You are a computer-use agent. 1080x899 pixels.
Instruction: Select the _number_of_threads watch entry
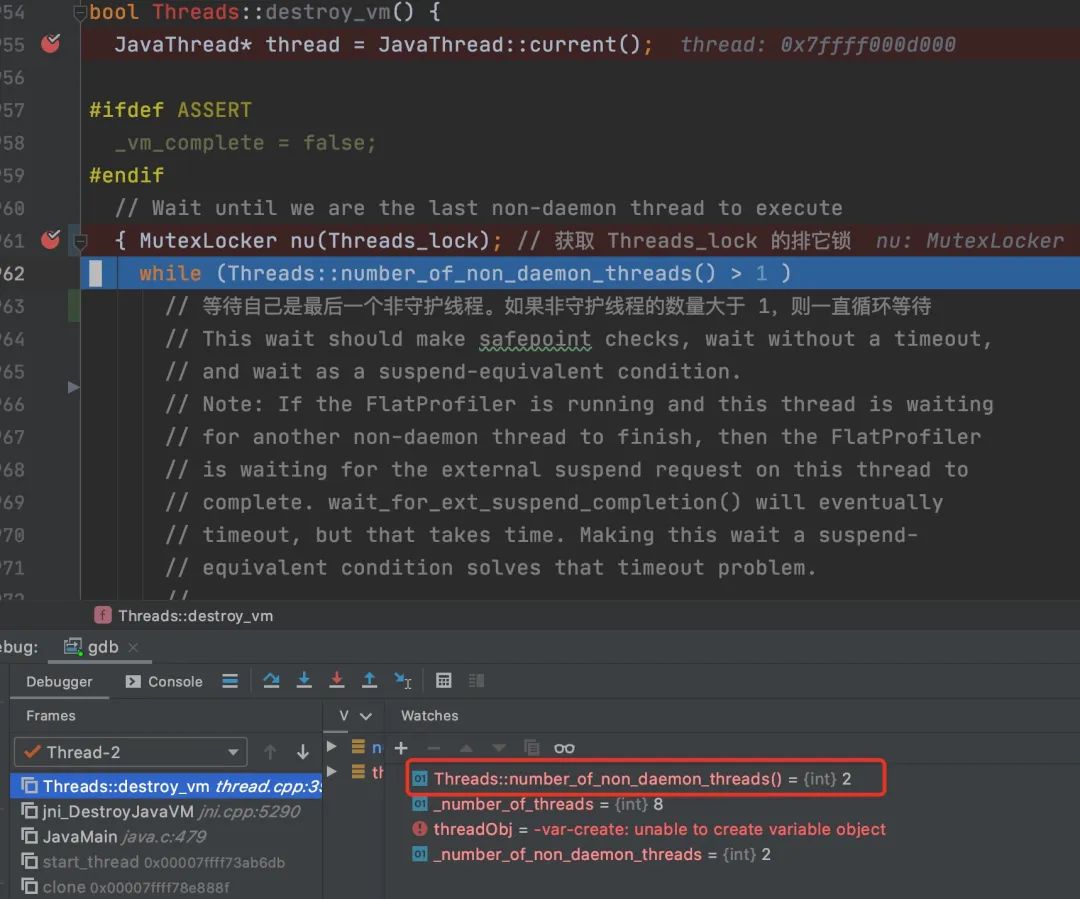pos(537,804)
